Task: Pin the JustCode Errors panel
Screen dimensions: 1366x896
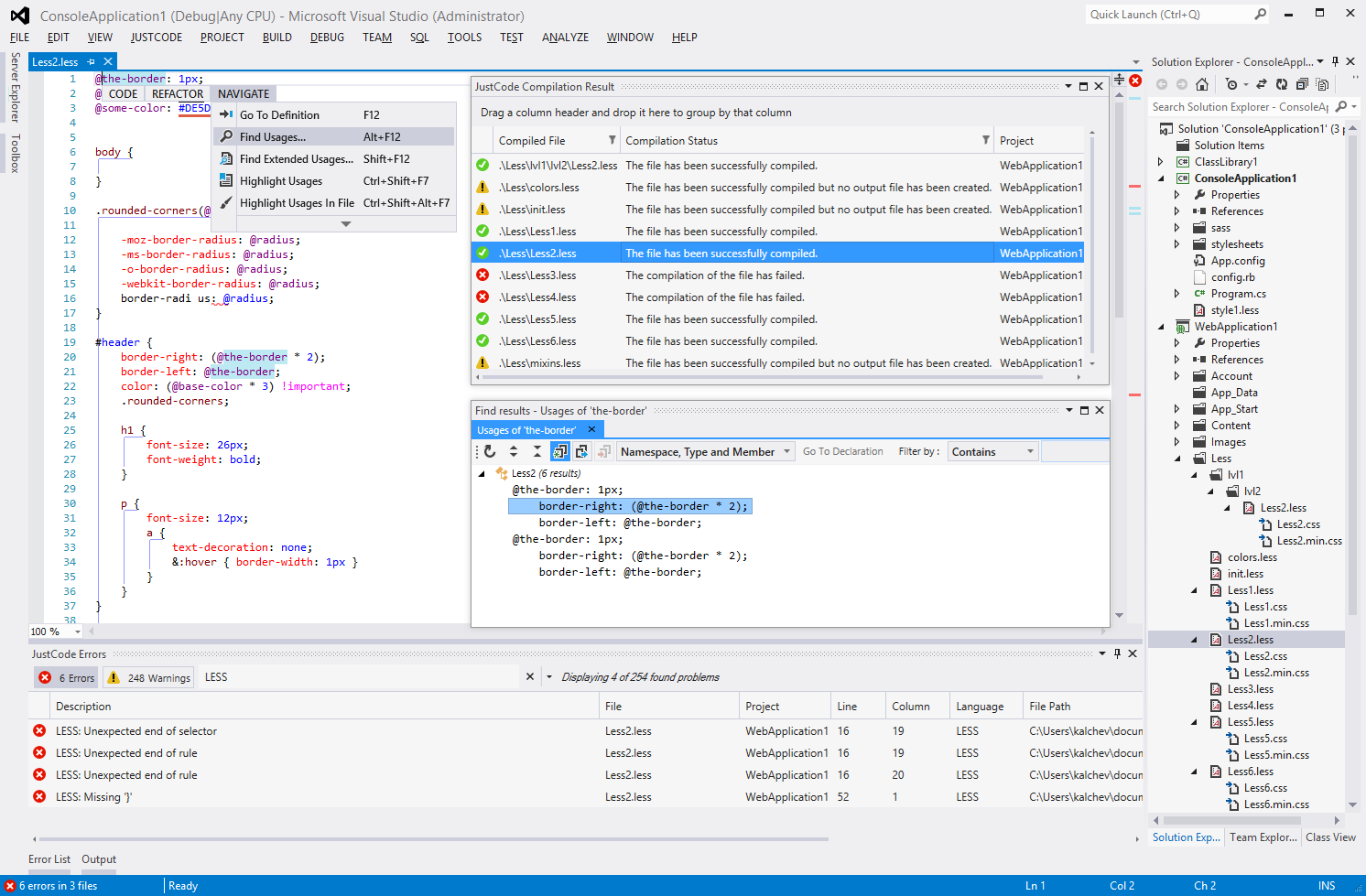Action: [1117, 653]
